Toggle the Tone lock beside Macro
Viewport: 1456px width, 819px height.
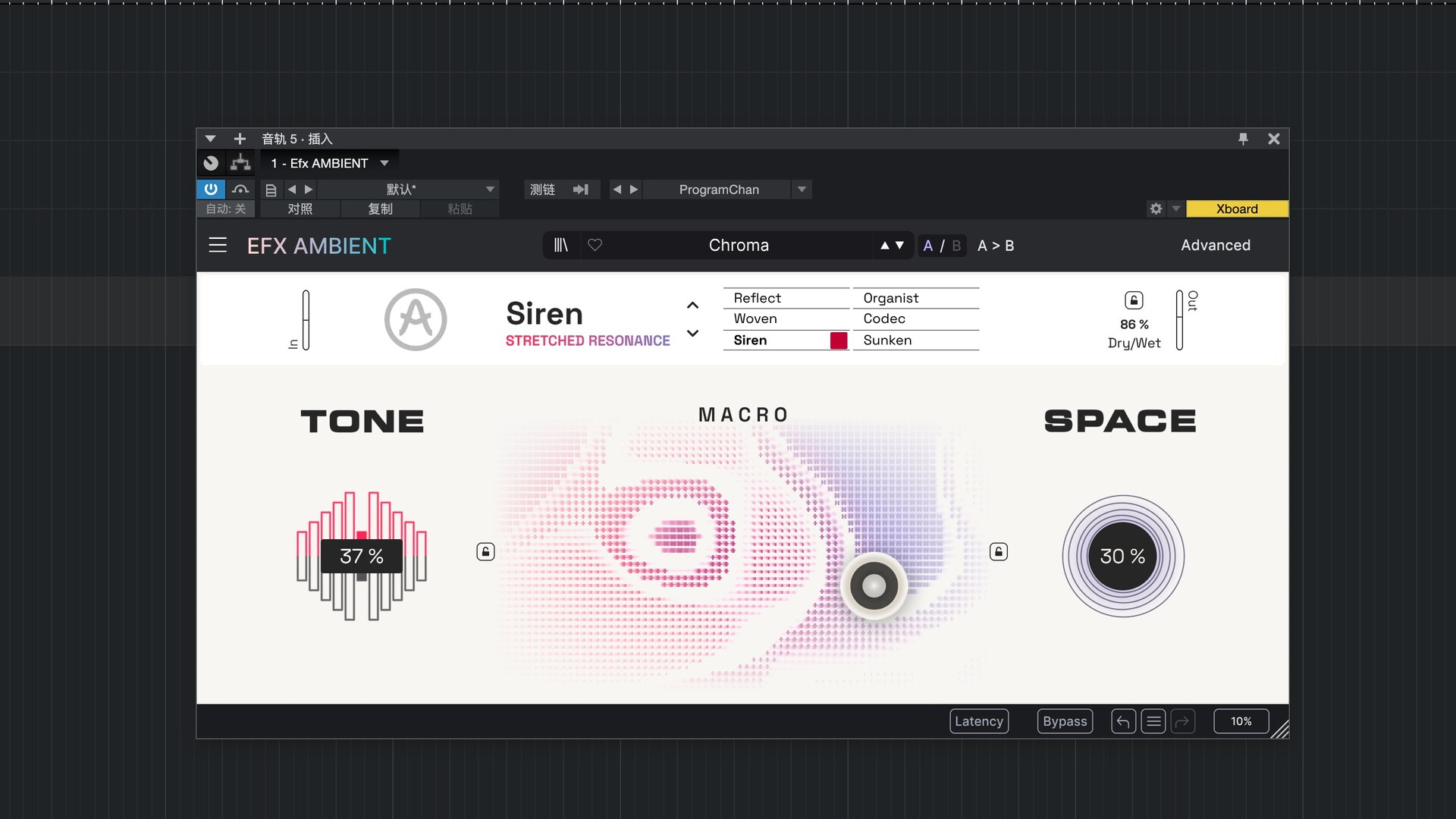485,551
